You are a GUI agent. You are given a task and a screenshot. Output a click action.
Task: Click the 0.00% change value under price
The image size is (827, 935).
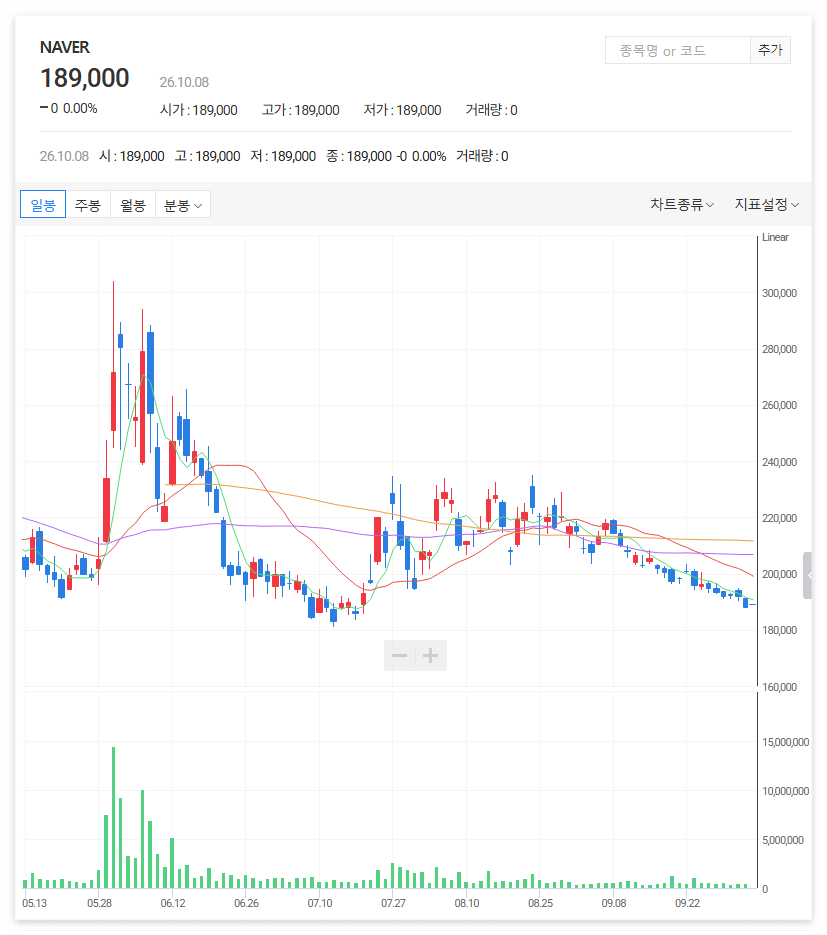pyautogui.click(x=80, y=109)
